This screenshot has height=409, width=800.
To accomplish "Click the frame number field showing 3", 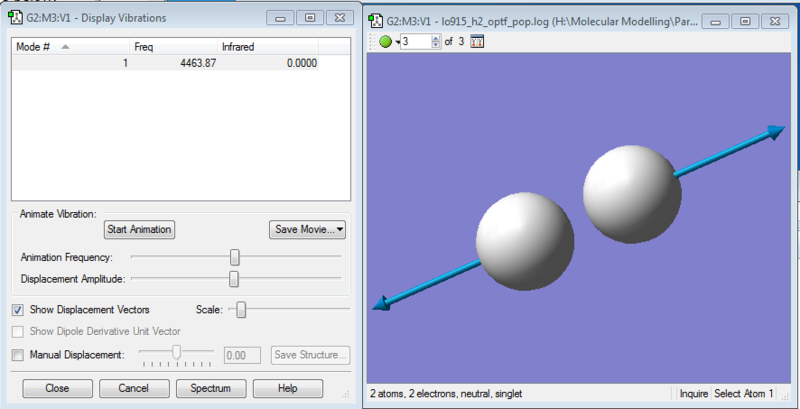I will 415,42.
